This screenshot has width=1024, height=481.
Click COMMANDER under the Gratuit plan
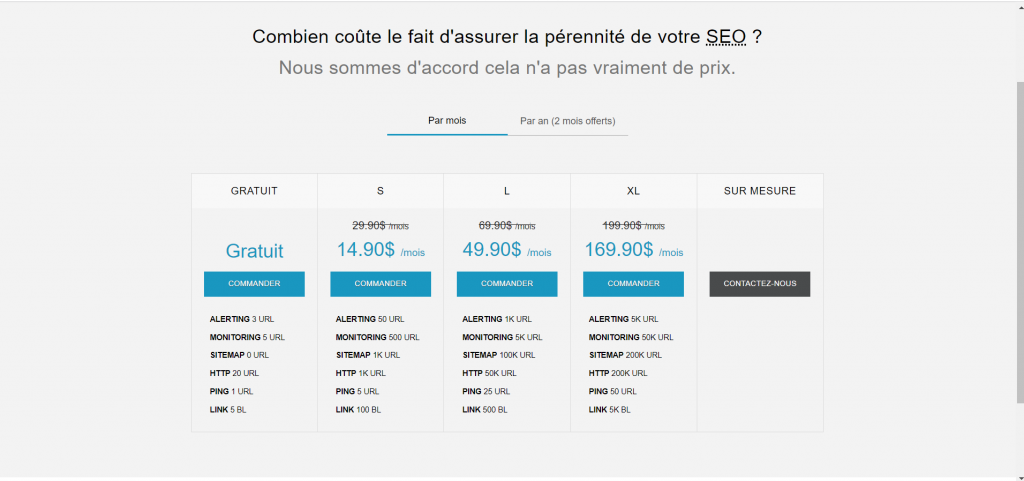click(254, 284)
